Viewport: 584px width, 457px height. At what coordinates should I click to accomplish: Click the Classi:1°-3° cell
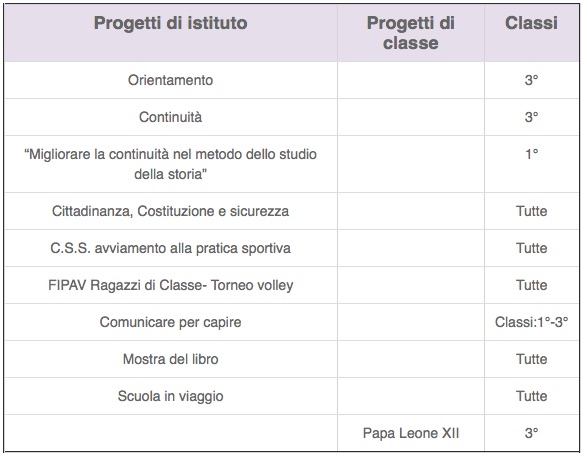click(x=531, y=322)
